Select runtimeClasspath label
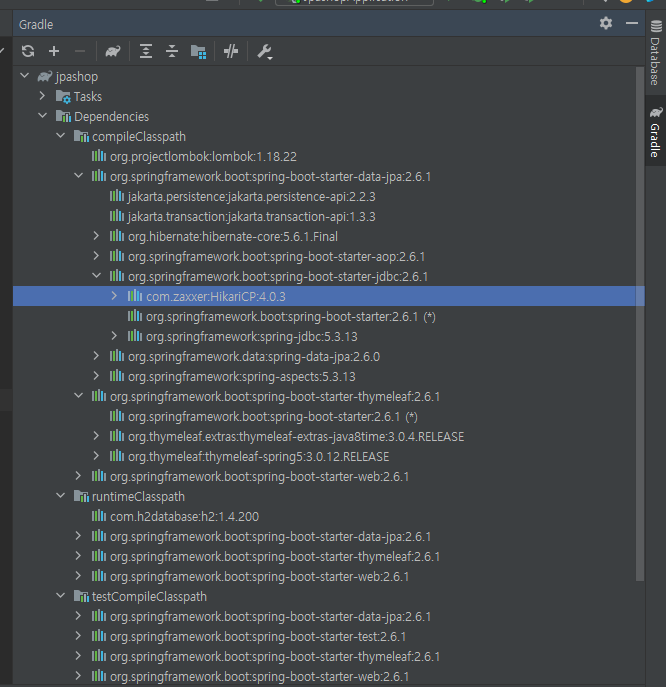The width and height of the screenshot is (666, 687). 138,497
